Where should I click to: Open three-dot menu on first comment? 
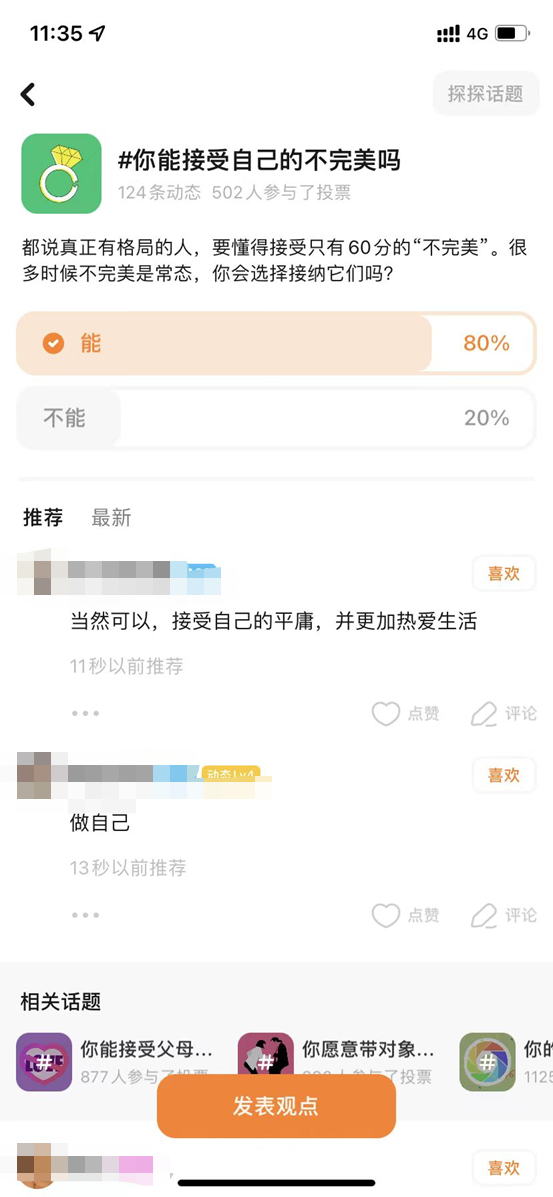pos(86,713)
